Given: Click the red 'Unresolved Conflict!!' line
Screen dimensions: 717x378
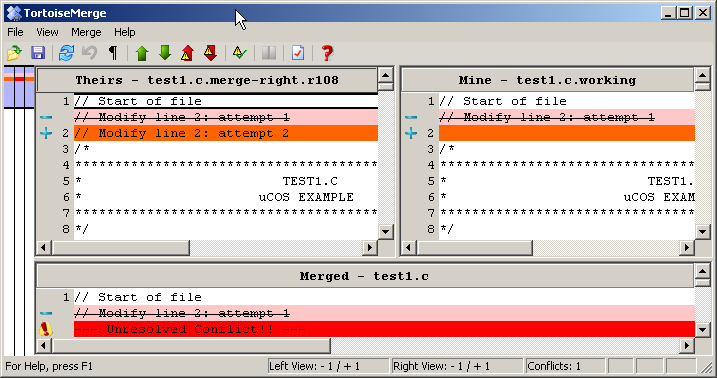Looking at the screenshot, I should (x=384, y=329).
